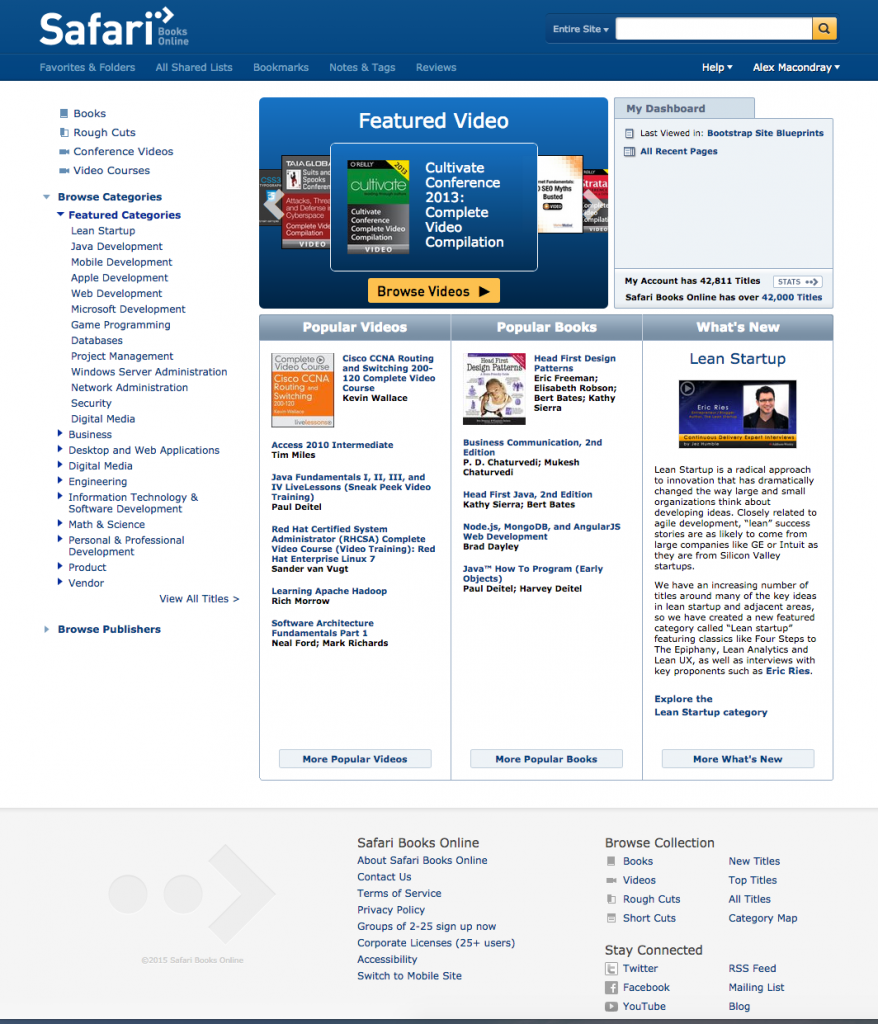This screenshot has height=1024, width=878.
Task: Click the STATS button
Action: pyautogui.click(x=797, y=282)
